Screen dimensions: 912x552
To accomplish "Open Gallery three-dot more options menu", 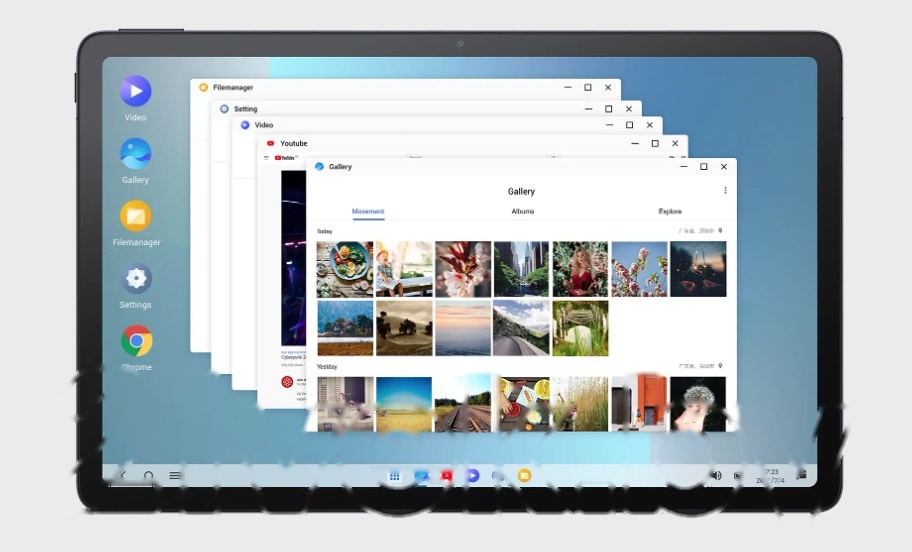I will point(725,191).
